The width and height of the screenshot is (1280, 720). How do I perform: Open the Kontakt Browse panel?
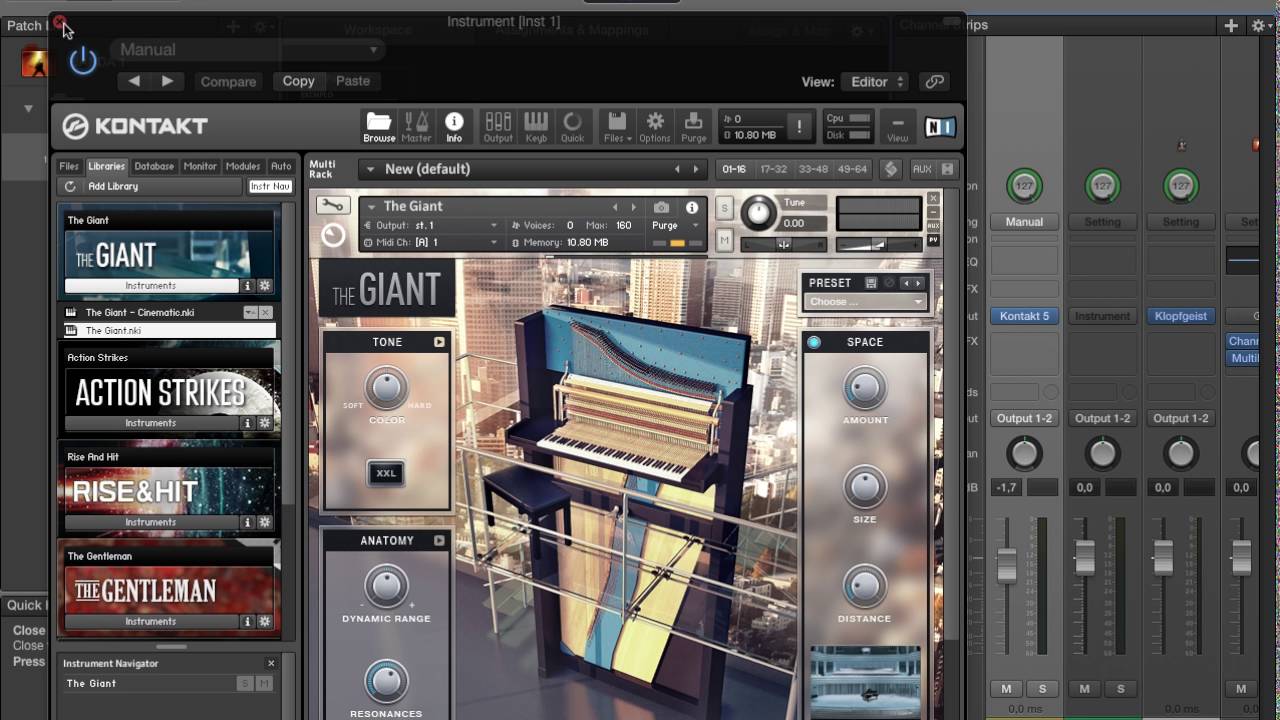[379, 127]
